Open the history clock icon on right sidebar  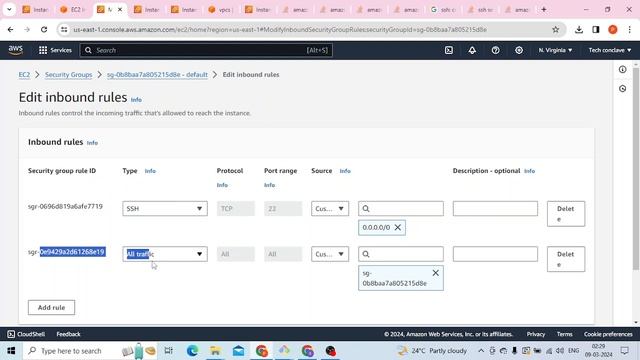click(622, 88)
